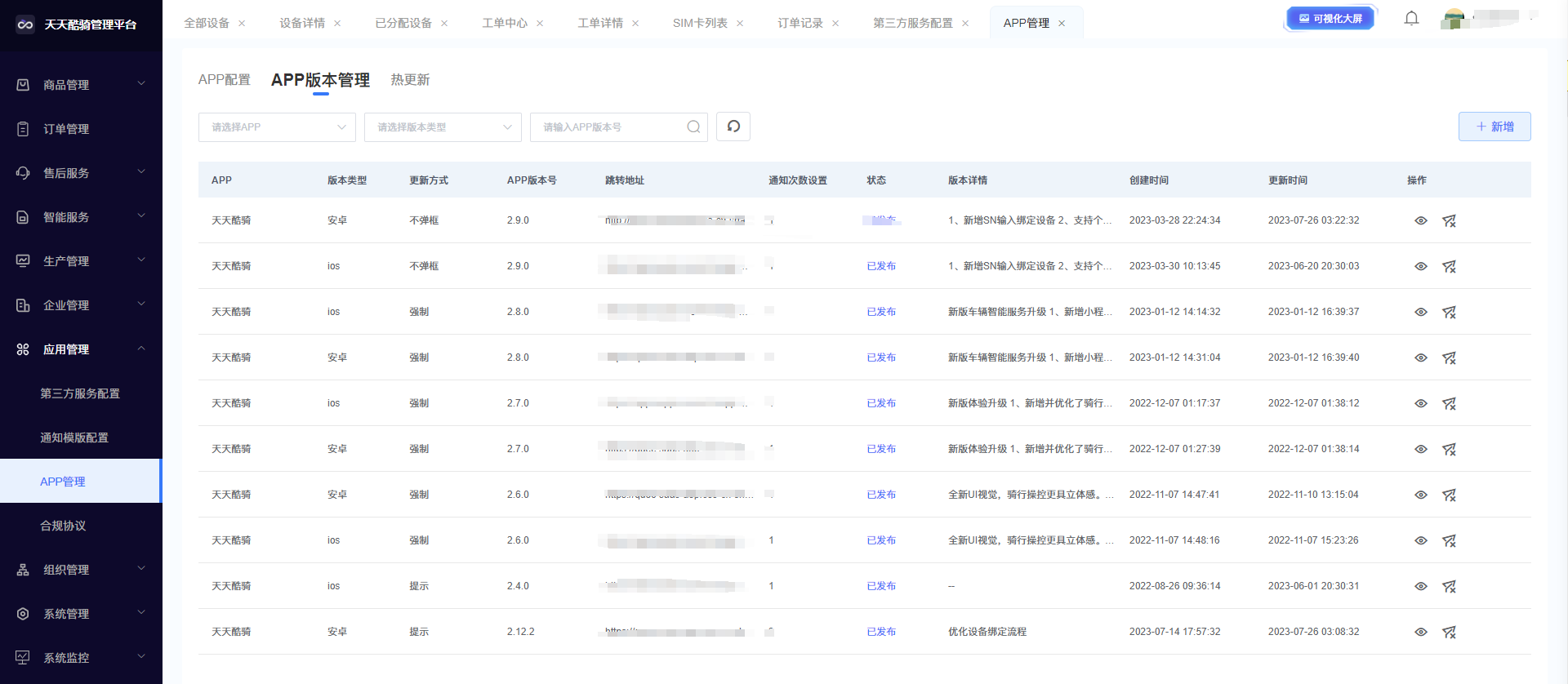Open the 请选择APP dropdown
1568x684 pixels.
click(x=277, y=127)
